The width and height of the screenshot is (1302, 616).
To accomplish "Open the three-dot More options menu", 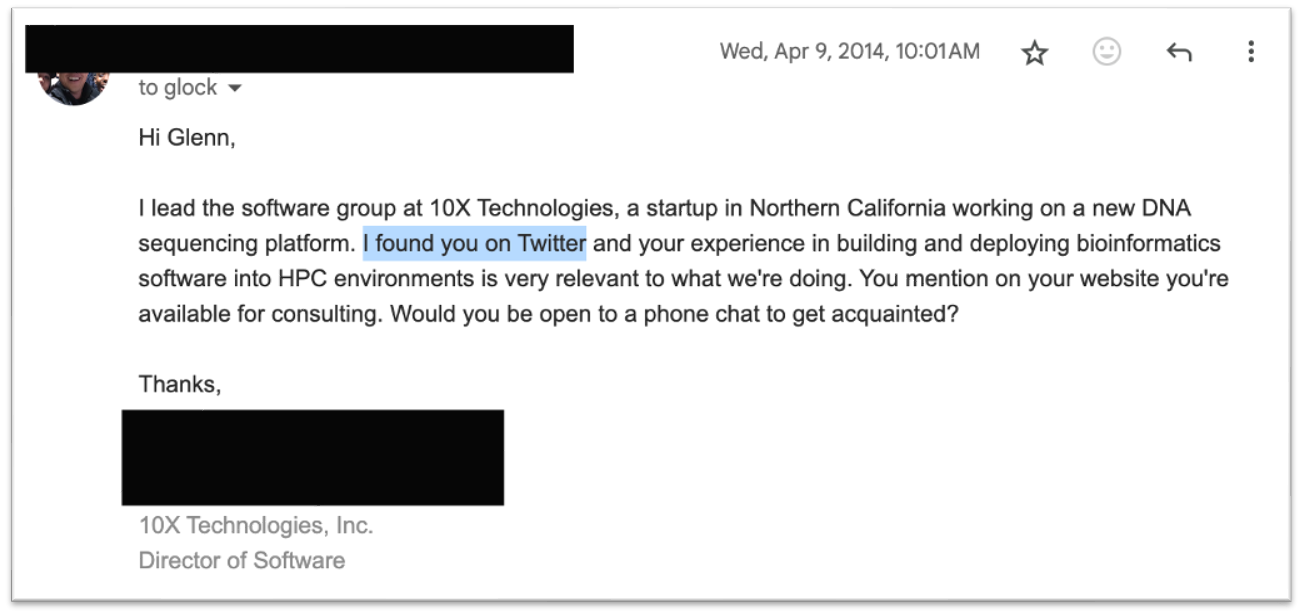I will [1251, 52].
